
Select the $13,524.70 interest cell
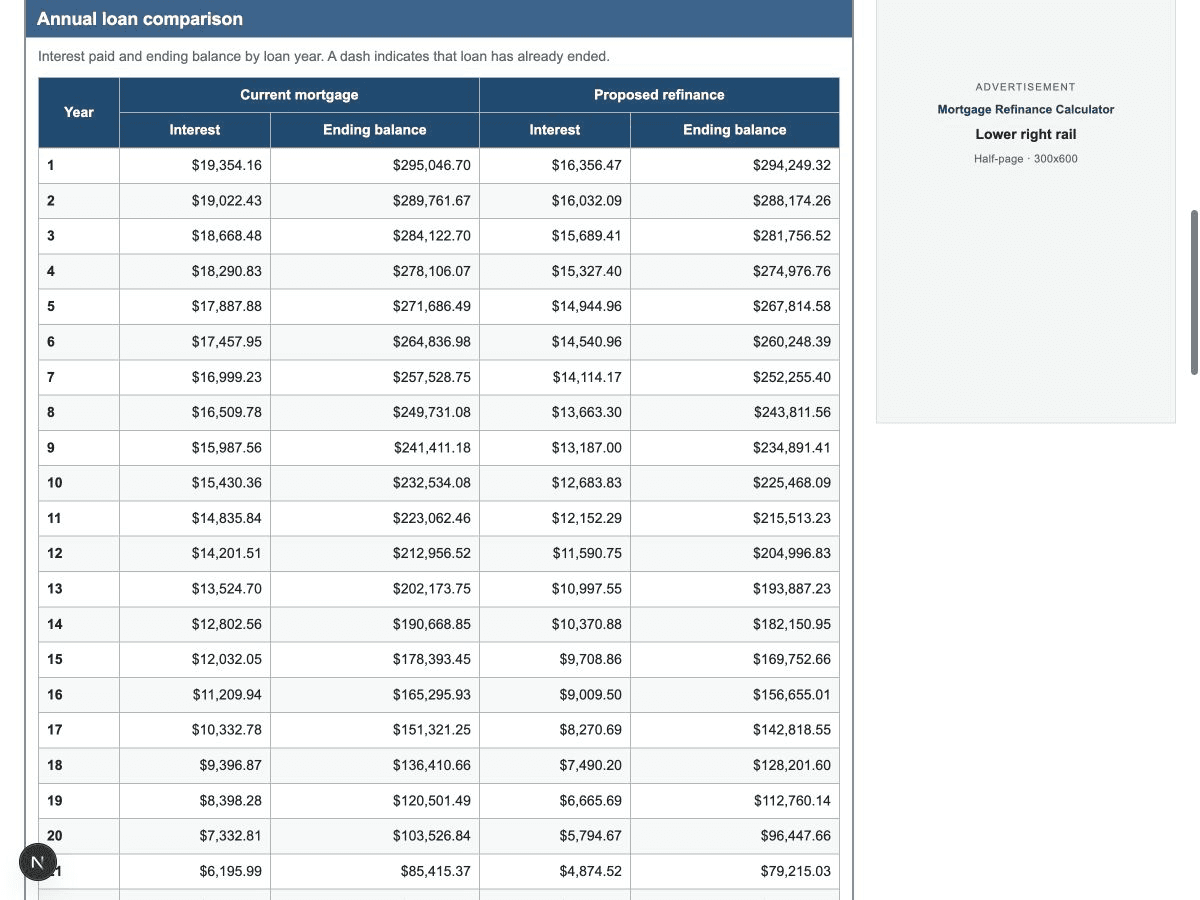coord(195,589)
